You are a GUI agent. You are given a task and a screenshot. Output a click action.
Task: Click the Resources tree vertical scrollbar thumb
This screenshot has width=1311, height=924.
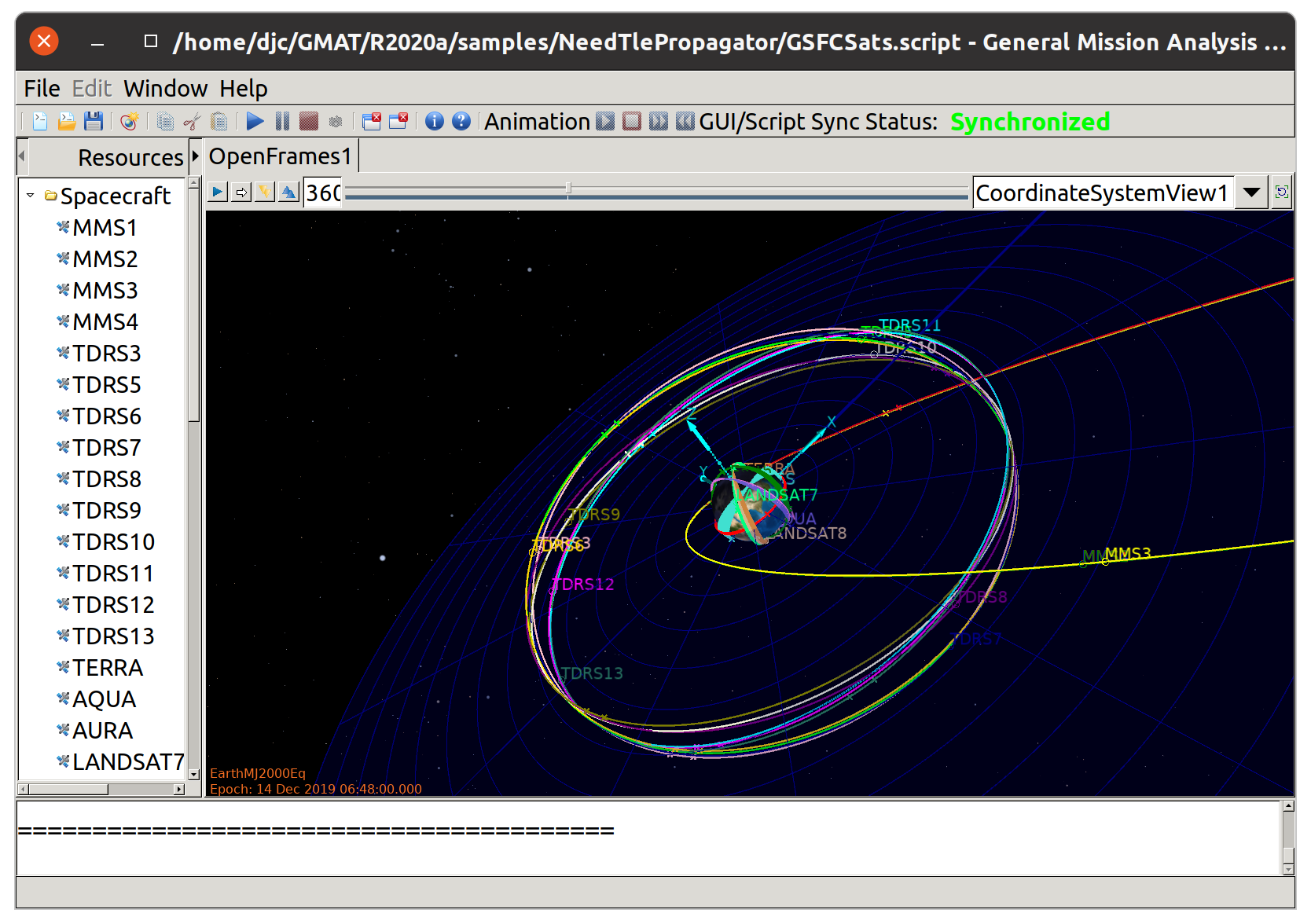(194, 304)
